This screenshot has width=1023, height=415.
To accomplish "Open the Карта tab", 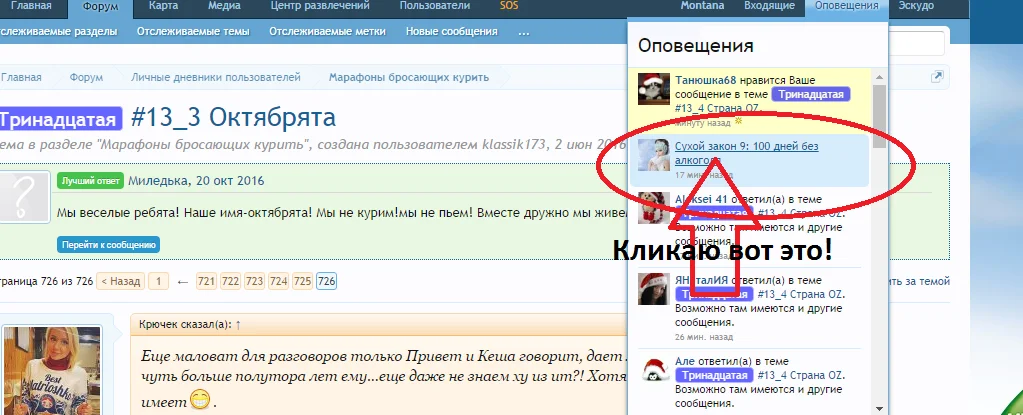I will [163, 6].
